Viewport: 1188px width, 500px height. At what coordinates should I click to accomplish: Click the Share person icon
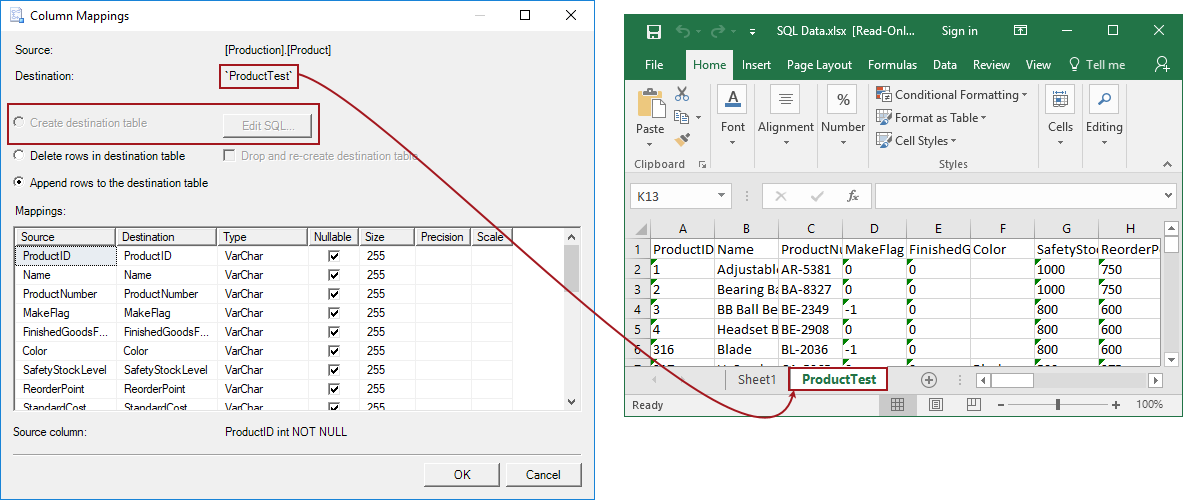[x=1162, y=64]
